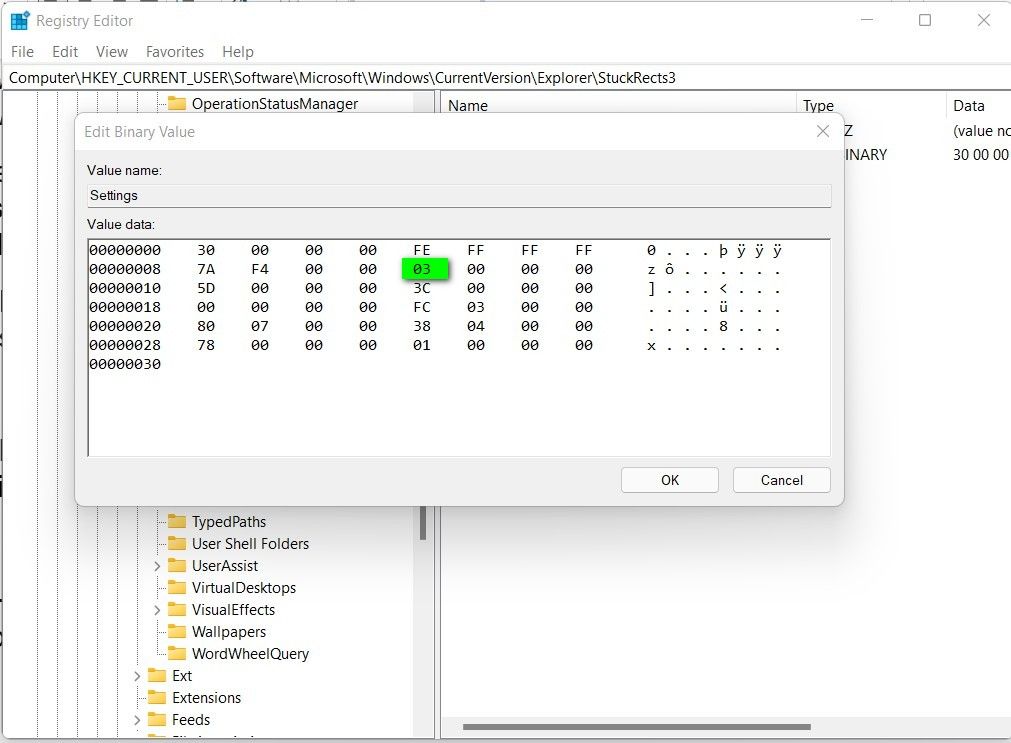Click the OperationStatusManager folder icon
This screenshot has width=1011, height=743.
pyautogui.click(x=179, y=103)
